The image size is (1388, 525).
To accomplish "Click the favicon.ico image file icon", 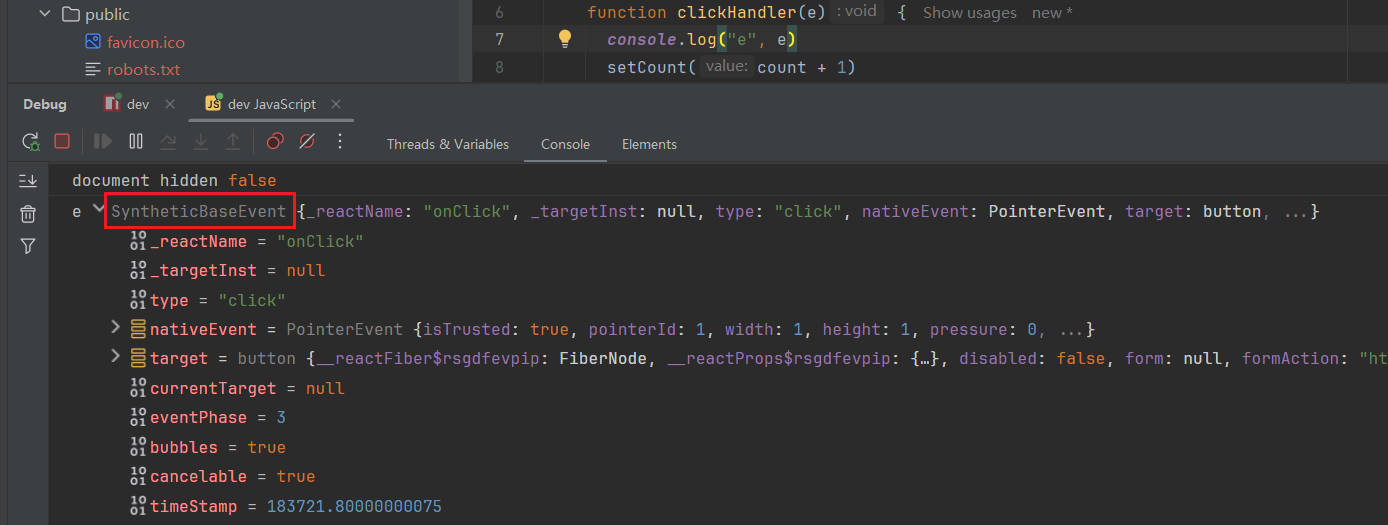I will click(x=93, y=42).
